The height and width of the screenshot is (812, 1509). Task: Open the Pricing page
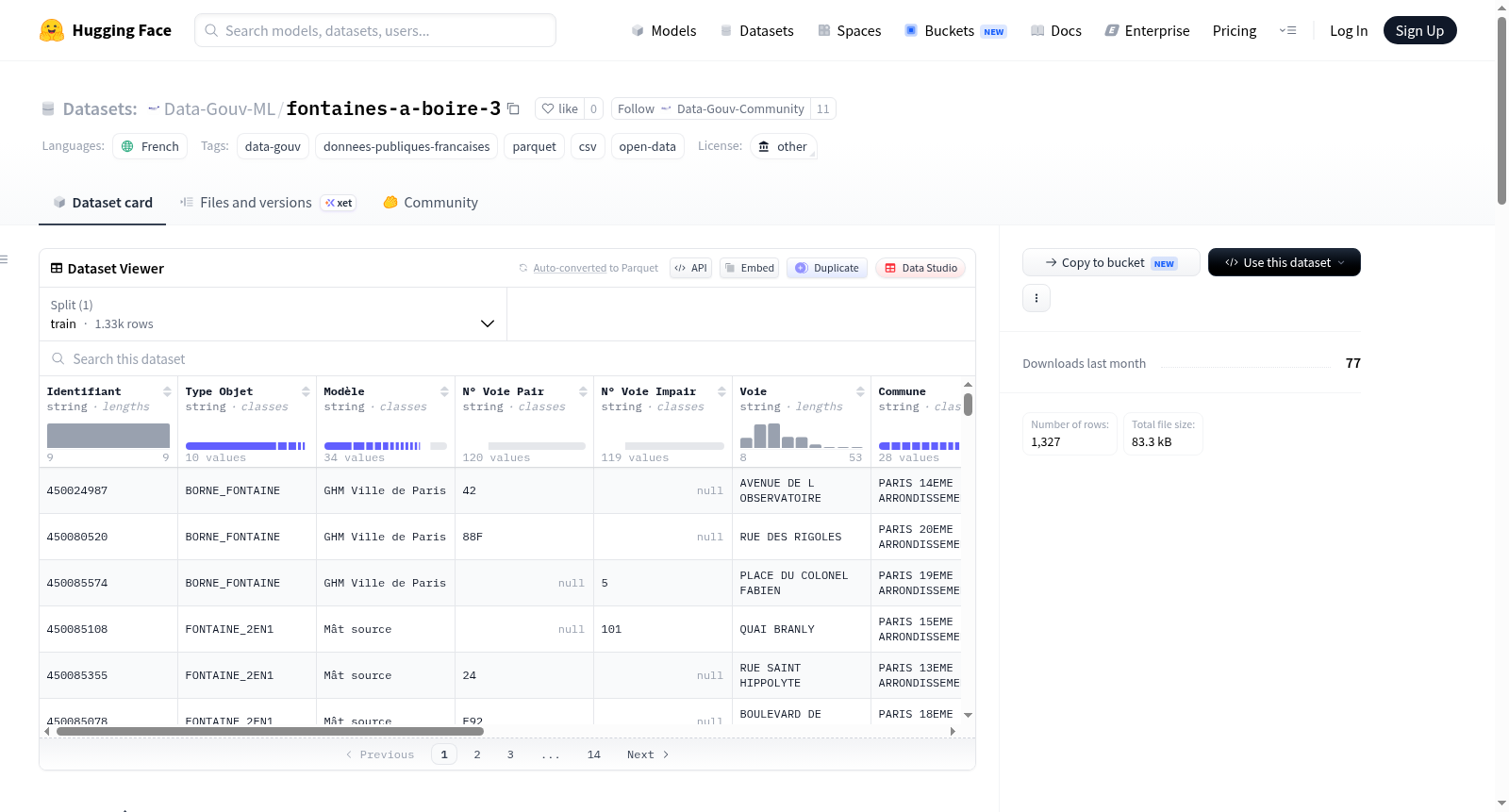click(1235, 30)
